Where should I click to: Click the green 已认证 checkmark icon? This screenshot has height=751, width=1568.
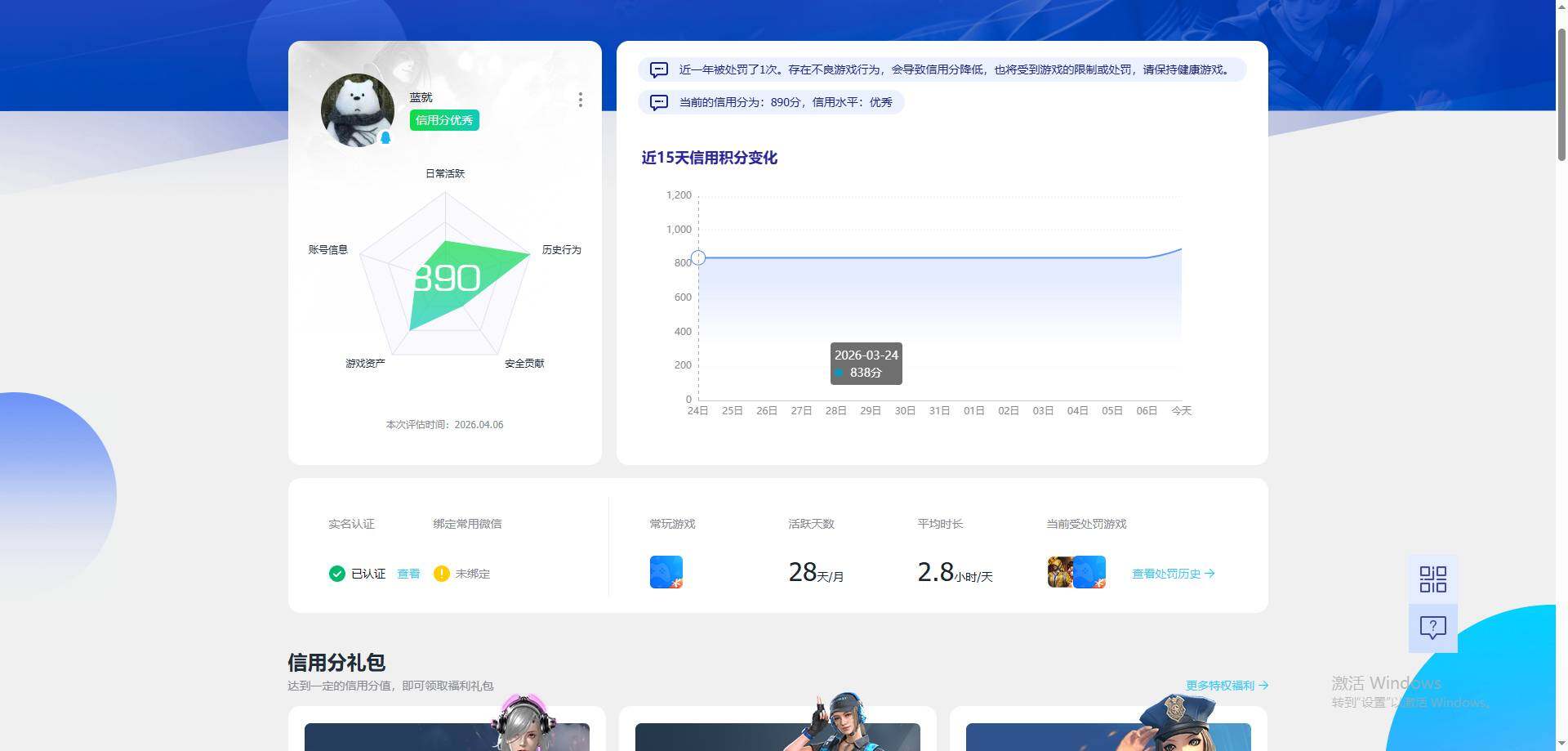point(336,574)
